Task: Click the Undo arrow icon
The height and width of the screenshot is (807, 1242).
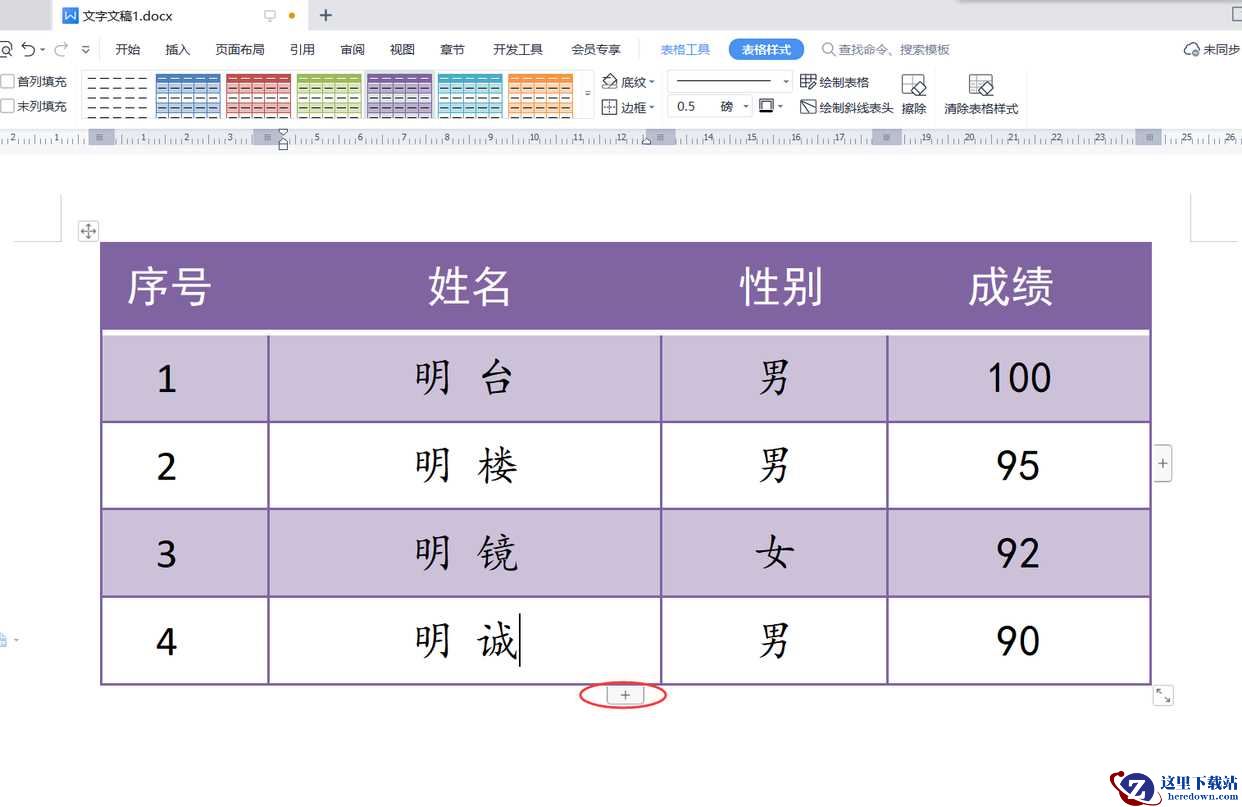Action: pyautogui.click(x=28, y=49)
